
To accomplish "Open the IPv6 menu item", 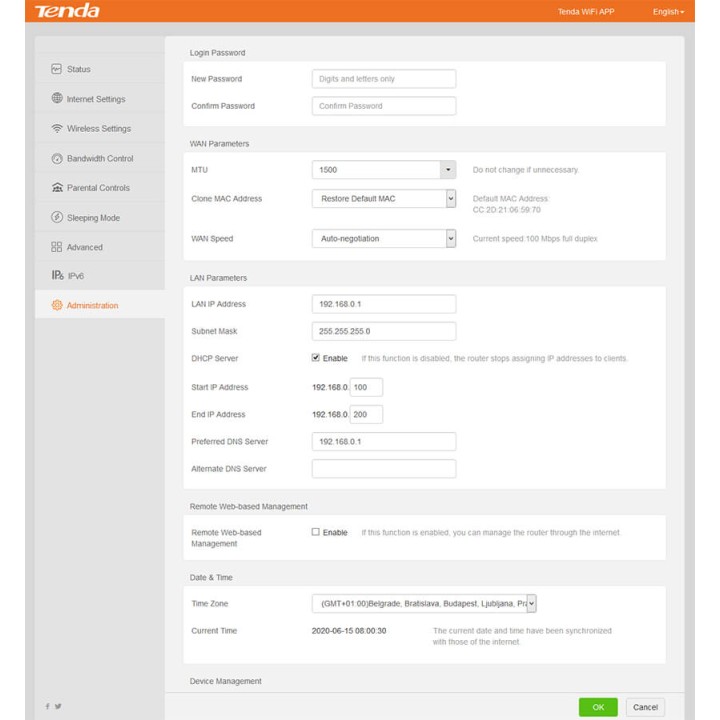I will point(100,276).
